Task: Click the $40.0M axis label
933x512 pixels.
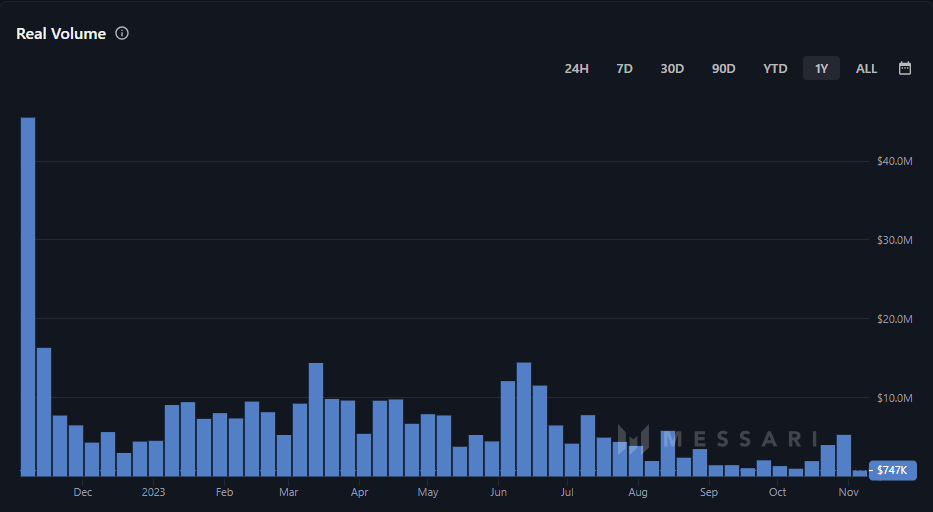Action: pyautogui.click(x=894, y=161)
